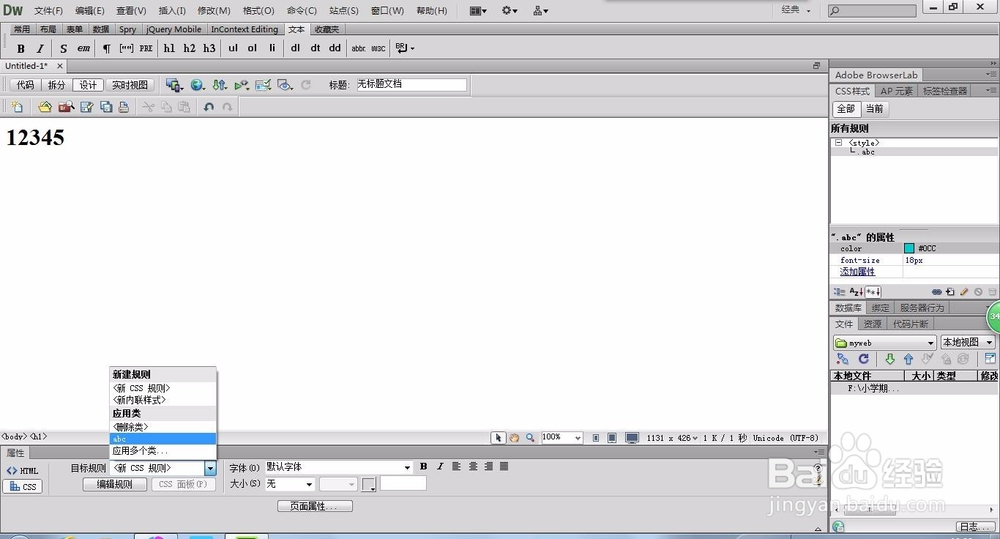Image resolution: width=1000 pixels, height=539 pixels.
Task: Toggle Bold in Properties panel
Action: click(423, 467)
